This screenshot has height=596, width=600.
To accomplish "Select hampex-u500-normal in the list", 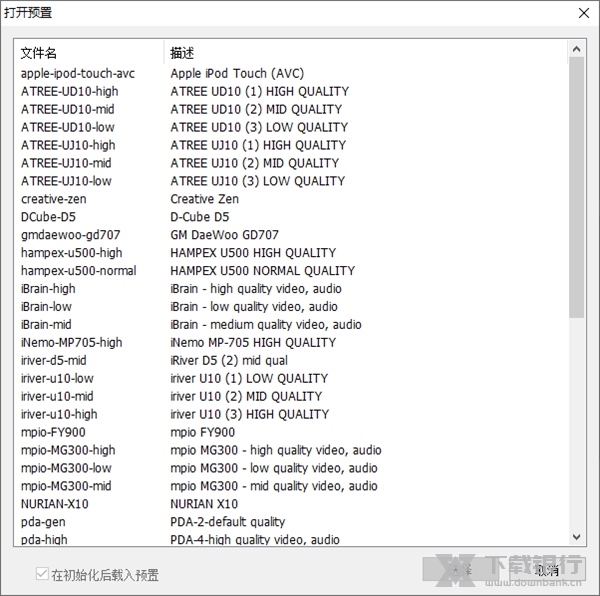I will point(78,271).
